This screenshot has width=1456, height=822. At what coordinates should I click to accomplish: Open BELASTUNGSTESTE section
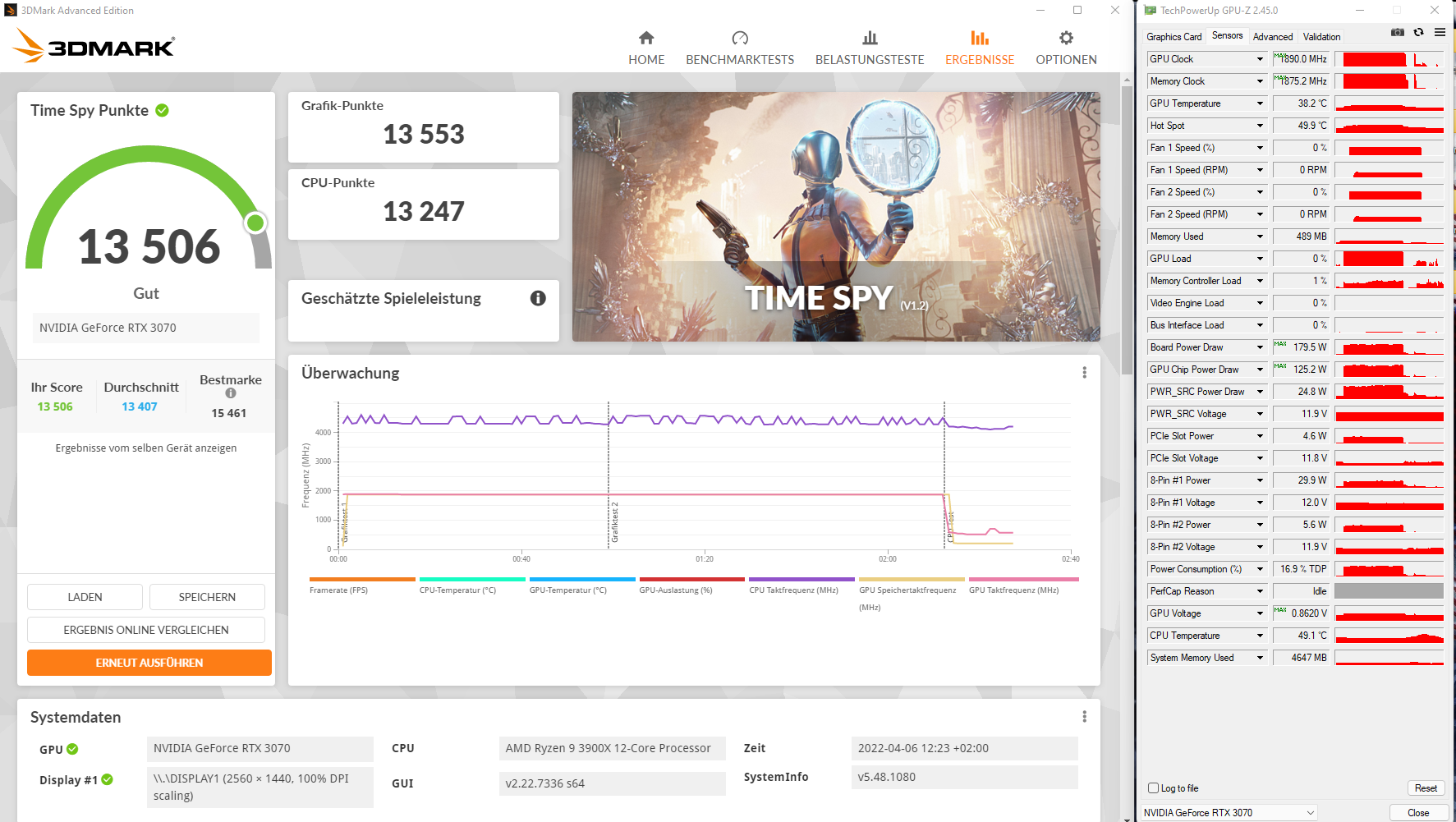[x=870, y=48]
